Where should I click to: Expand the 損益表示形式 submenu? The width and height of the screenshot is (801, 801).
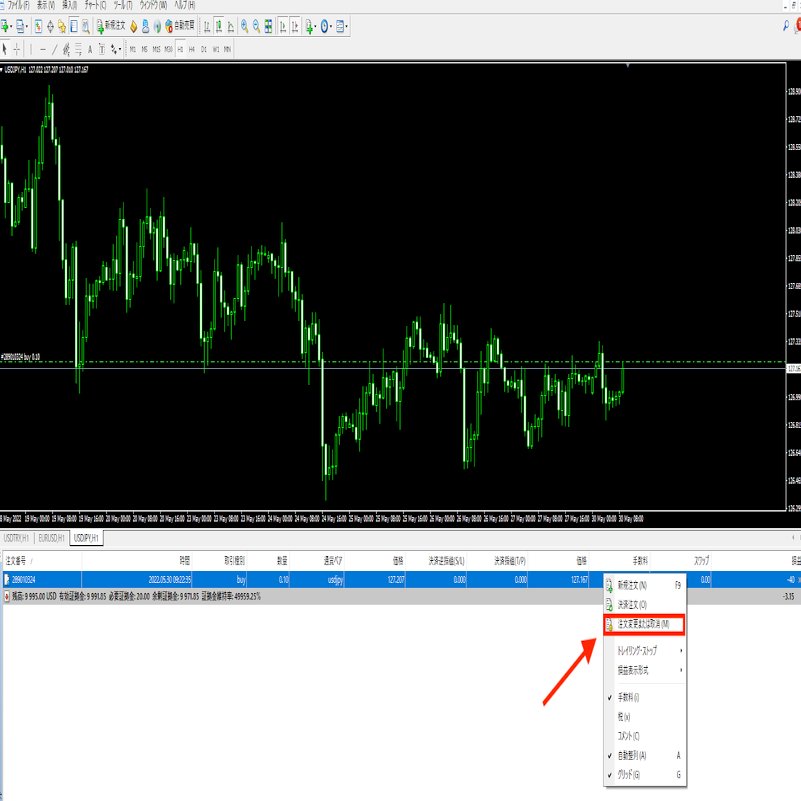[x=645, y=670]
